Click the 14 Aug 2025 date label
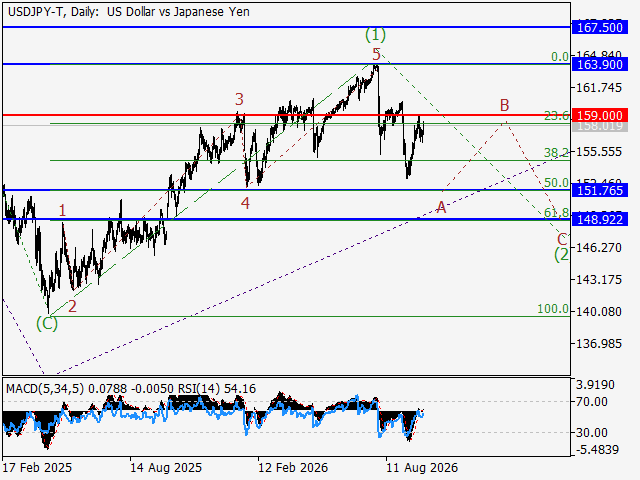The image size is (640, 480). point(166,467)
